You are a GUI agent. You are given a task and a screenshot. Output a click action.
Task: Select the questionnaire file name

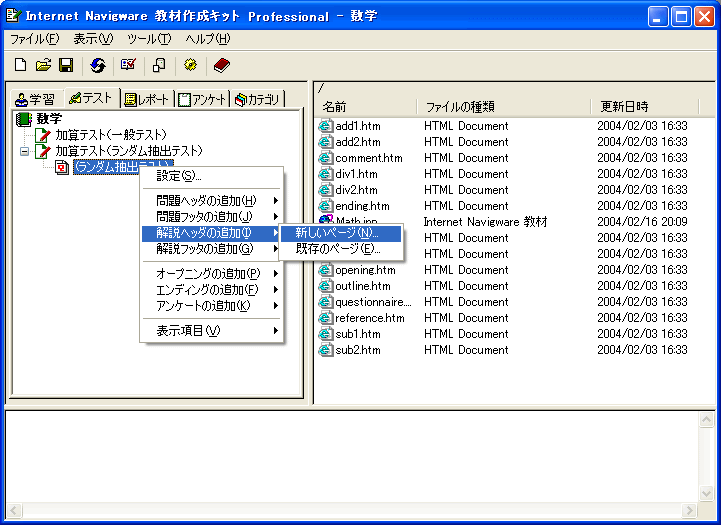pos(373,302)
